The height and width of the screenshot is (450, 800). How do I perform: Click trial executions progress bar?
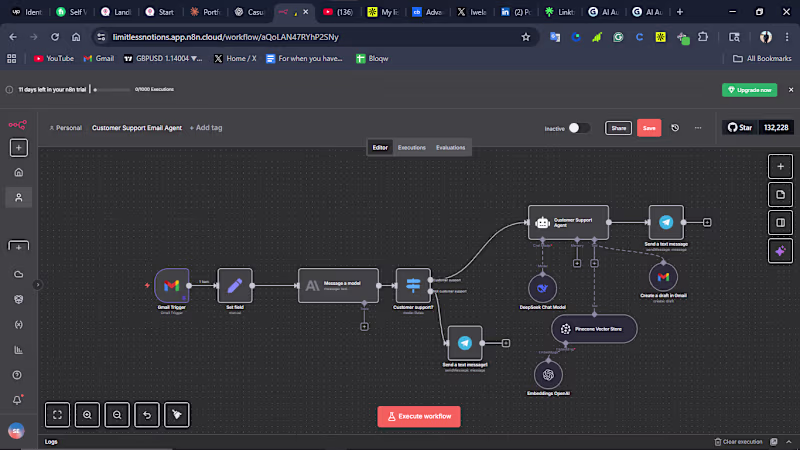112,90
